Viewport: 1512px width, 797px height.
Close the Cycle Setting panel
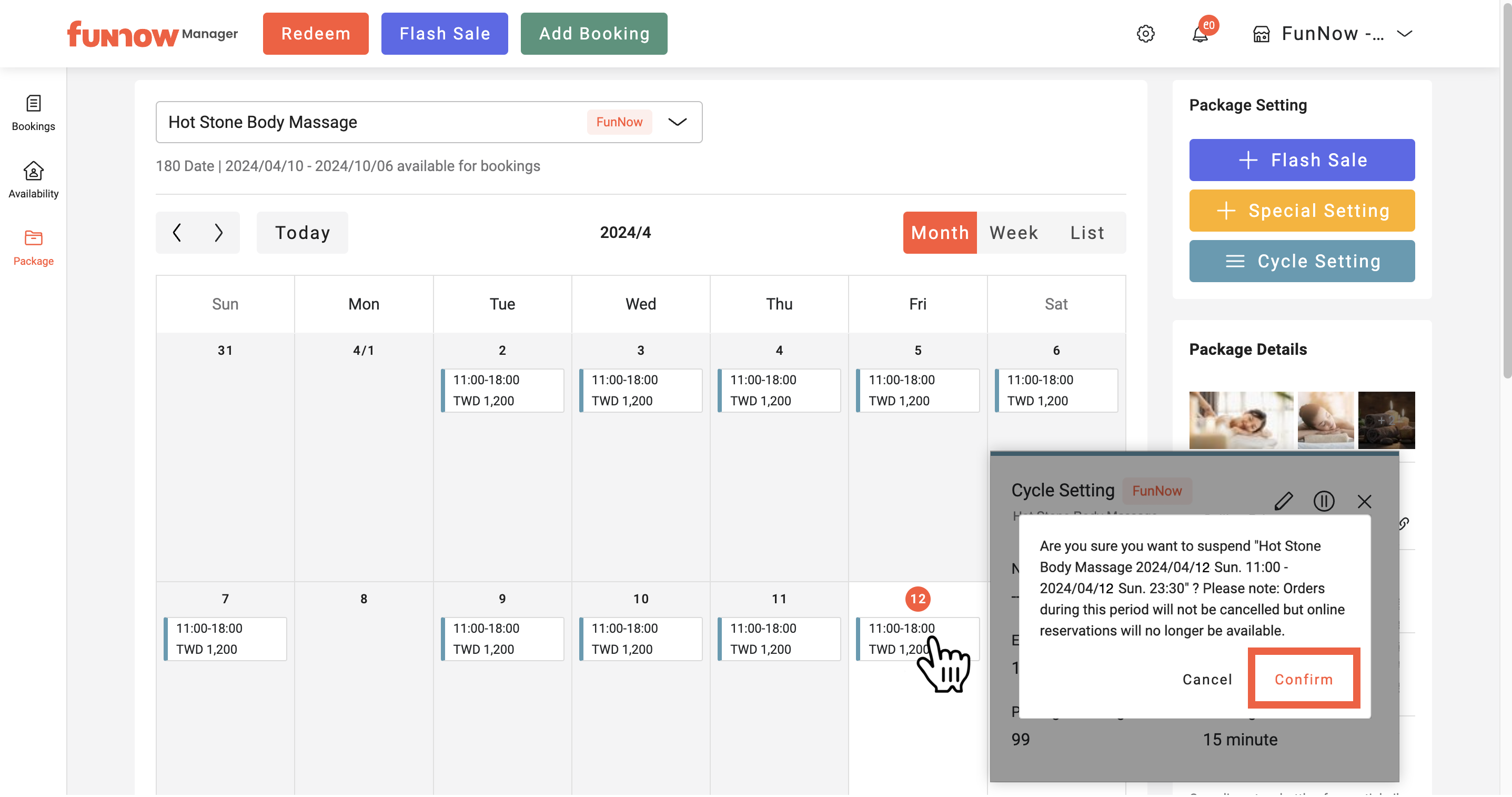(1365, 502)
